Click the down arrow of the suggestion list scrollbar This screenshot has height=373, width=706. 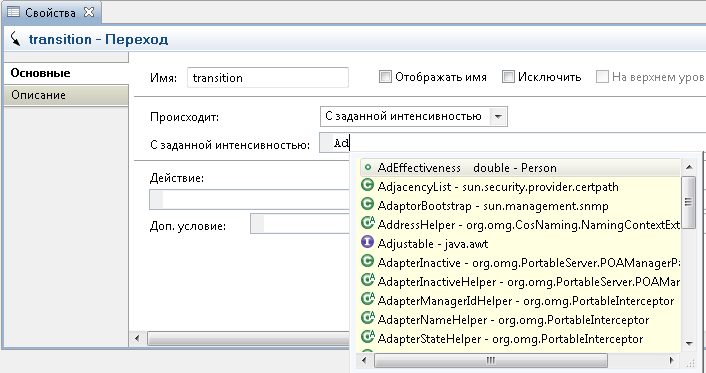click(x=689, y=344)
